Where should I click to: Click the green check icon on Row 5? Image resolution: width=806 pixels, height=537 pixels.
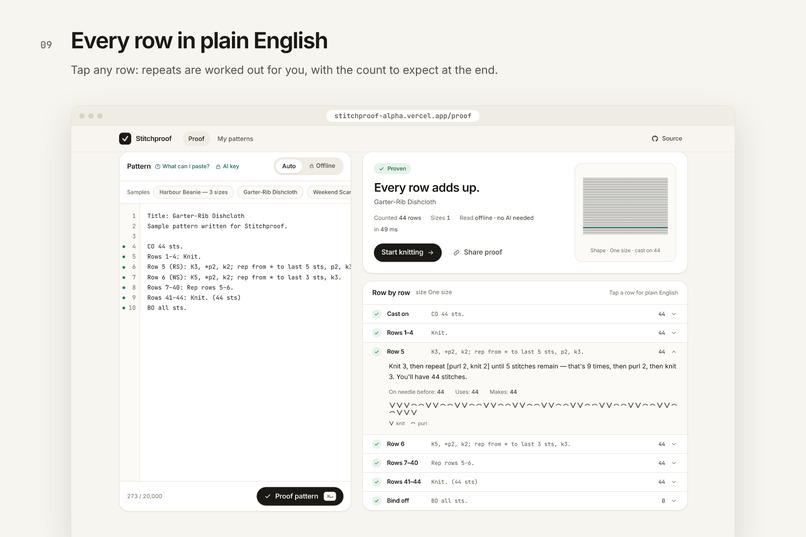377,352
